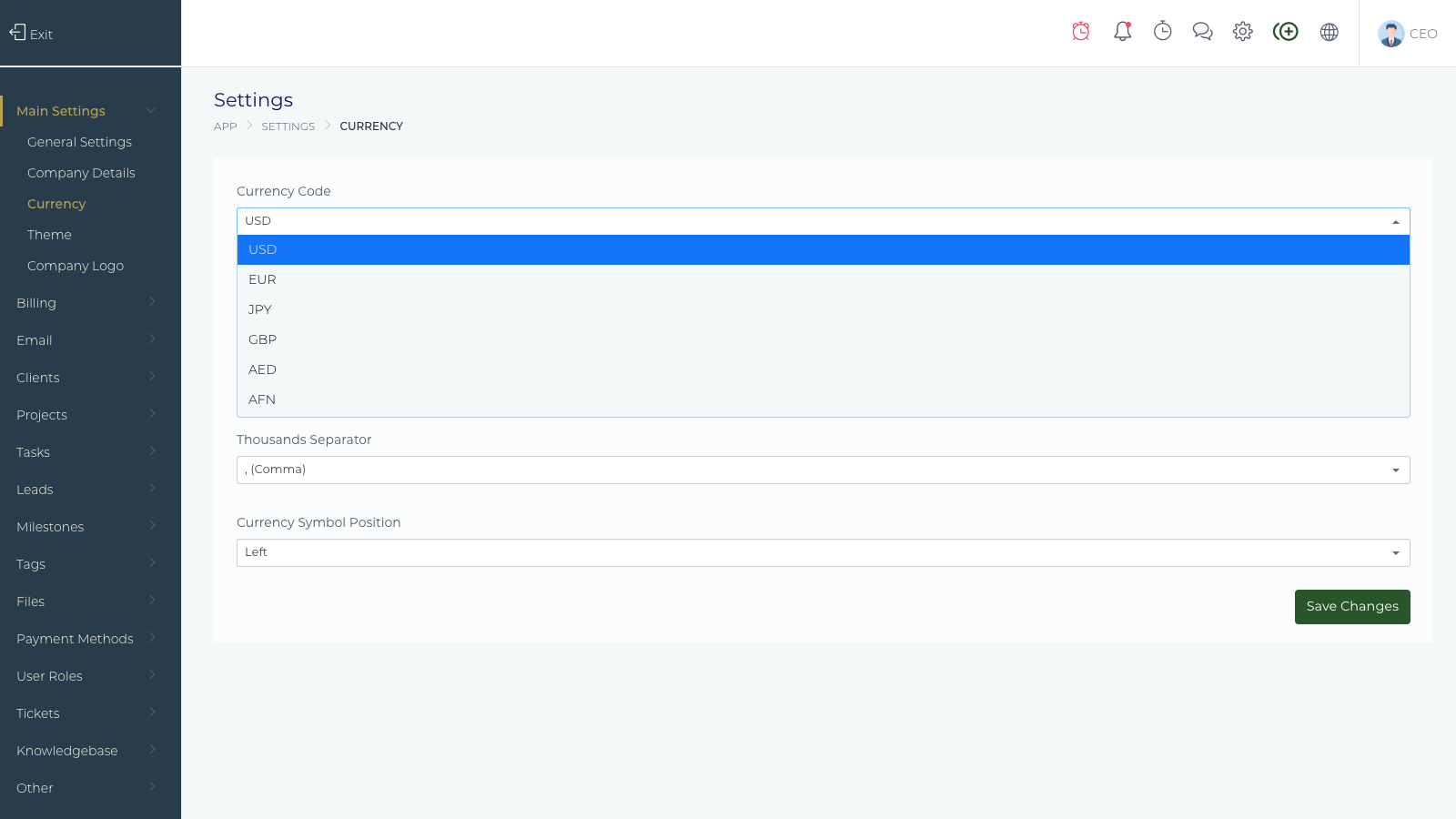Choose GBP in the currency dropdown
This screenshot has width=1456, height=819.
(x=262, y=339)
